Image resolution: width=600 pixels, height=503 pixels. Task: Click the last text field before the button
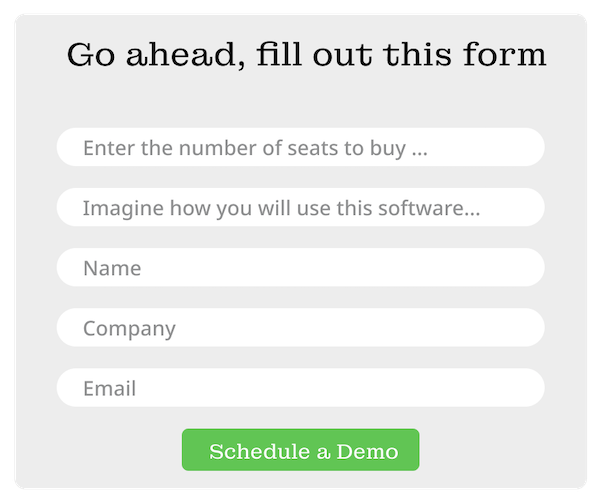[300, 388]
